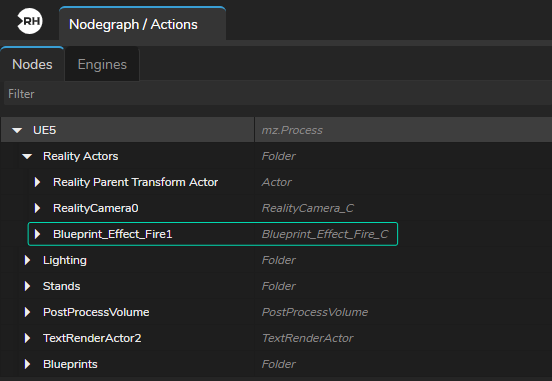
Task: Select the UE5 root node label
Action: 44,130
